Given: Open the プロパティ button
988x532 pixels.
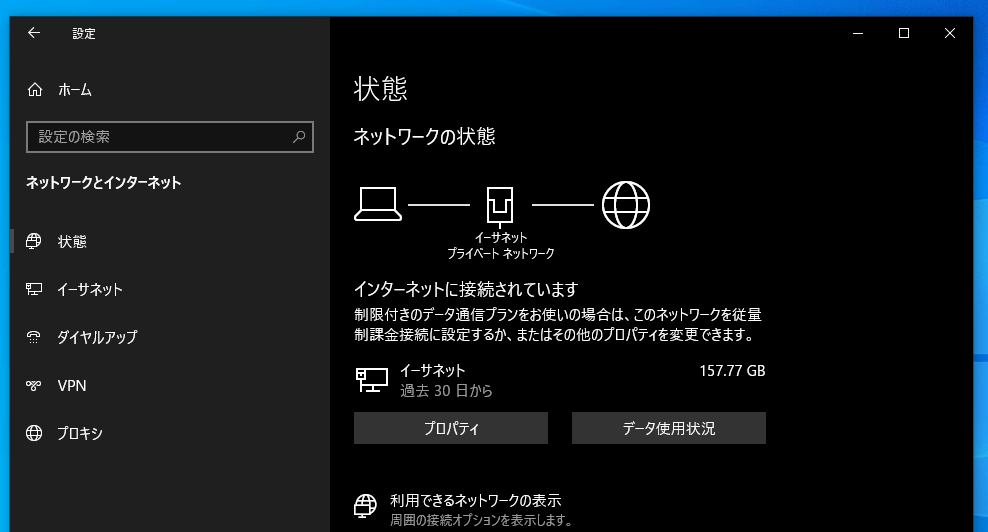Looking at the screenshot, I should [x=451, y=428].
